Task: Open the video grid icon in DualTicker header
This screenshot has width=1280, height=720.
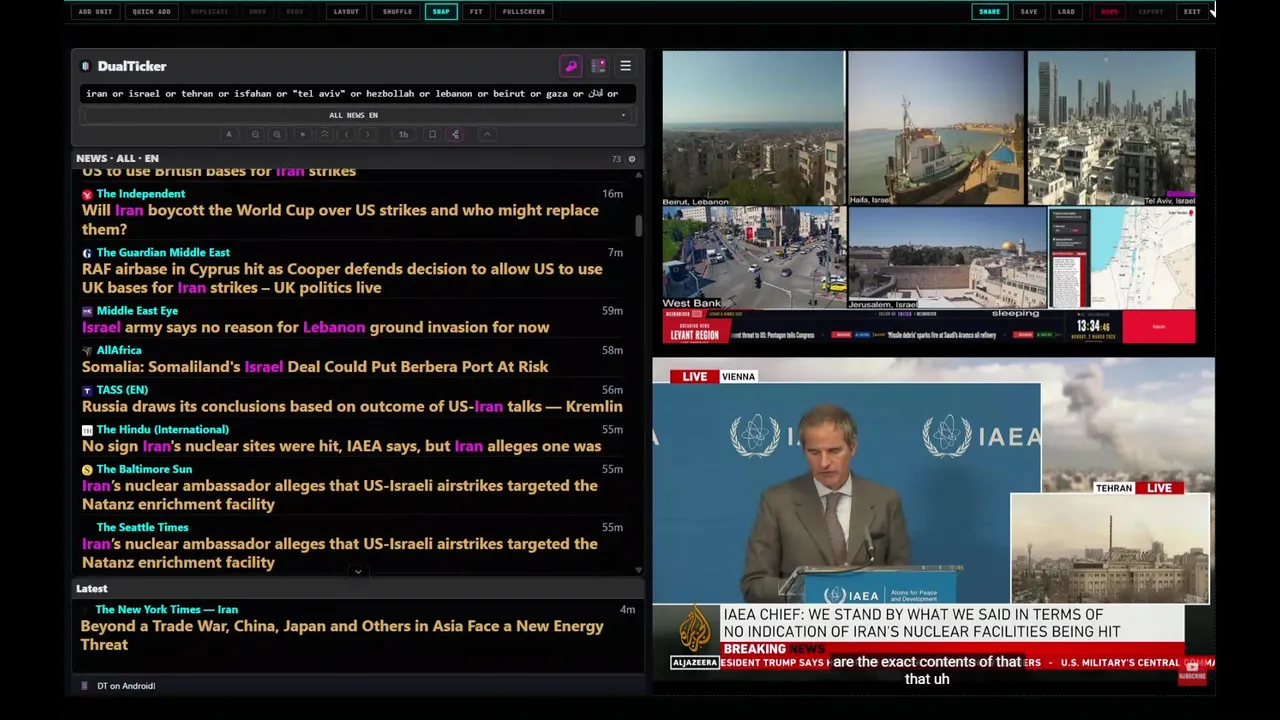Action: pos(598,66)
